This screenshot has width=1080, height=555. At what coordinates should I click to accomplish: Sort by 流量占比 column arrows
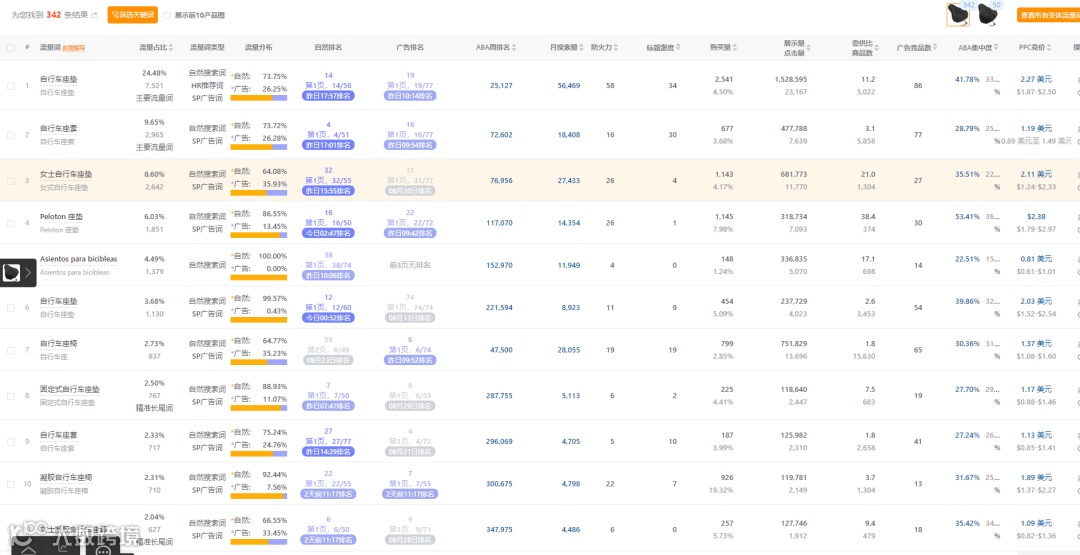coord(171,48)
